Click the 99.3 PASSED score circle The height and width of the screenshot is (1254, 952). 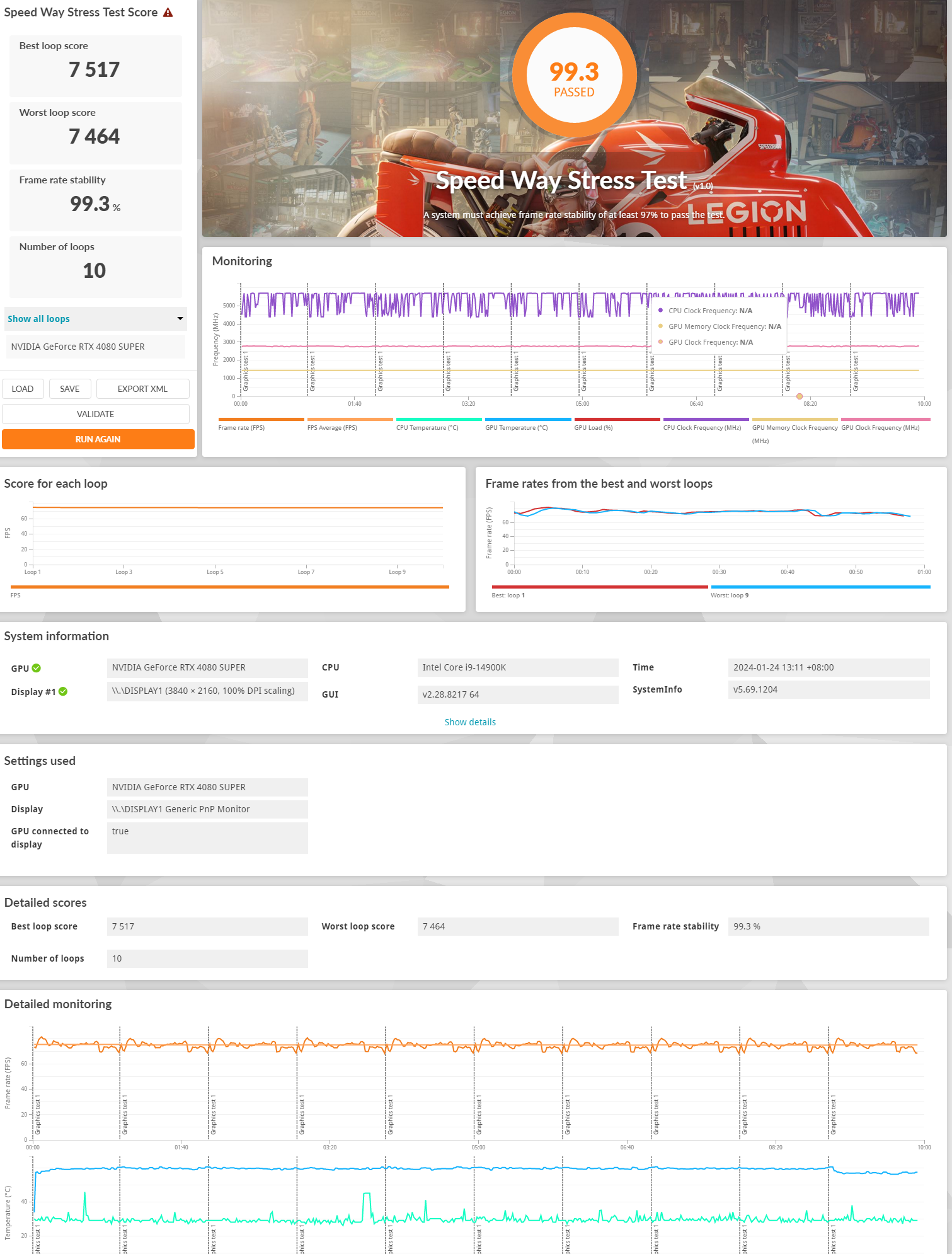(x=574, y=76)
